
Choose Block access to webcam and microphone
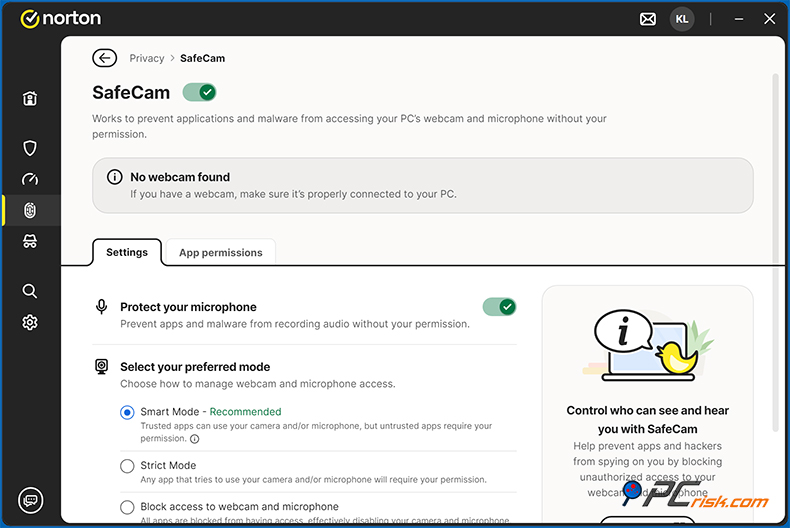[x=127, y=507]
